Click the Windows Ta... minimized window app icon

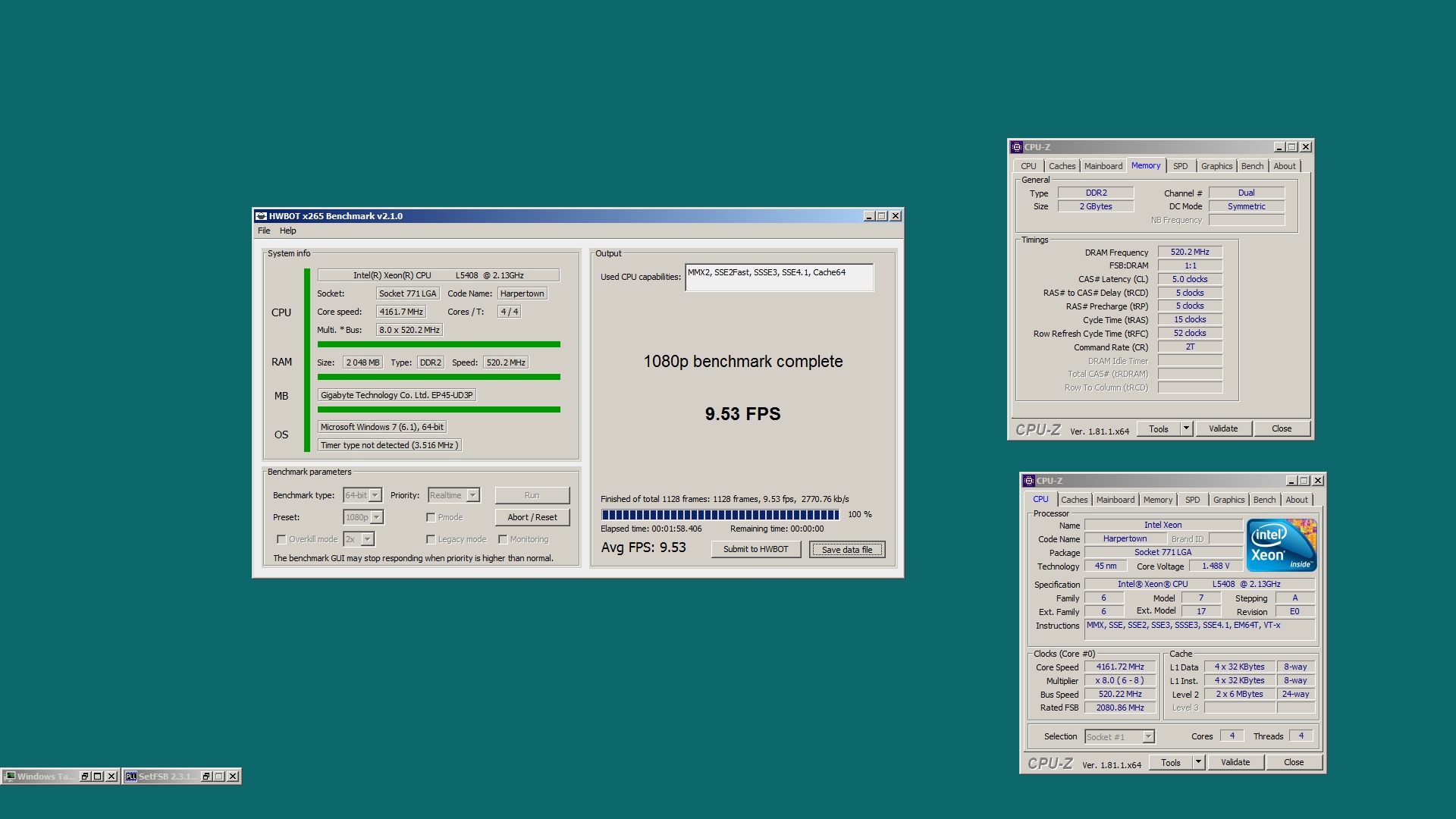[10, 777]
